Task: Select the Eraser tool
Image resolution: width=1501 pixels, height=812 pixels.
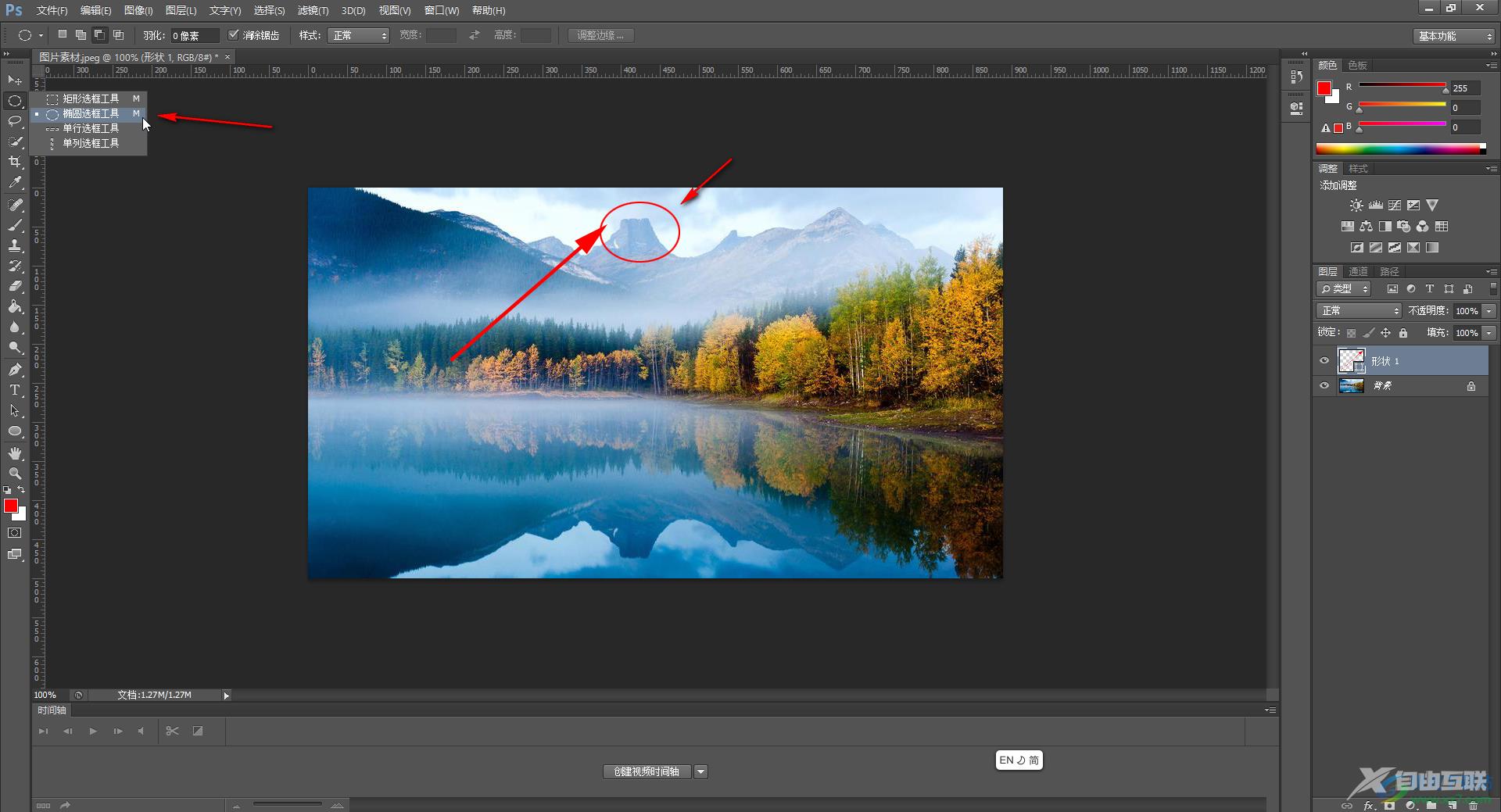Action: 15,286
